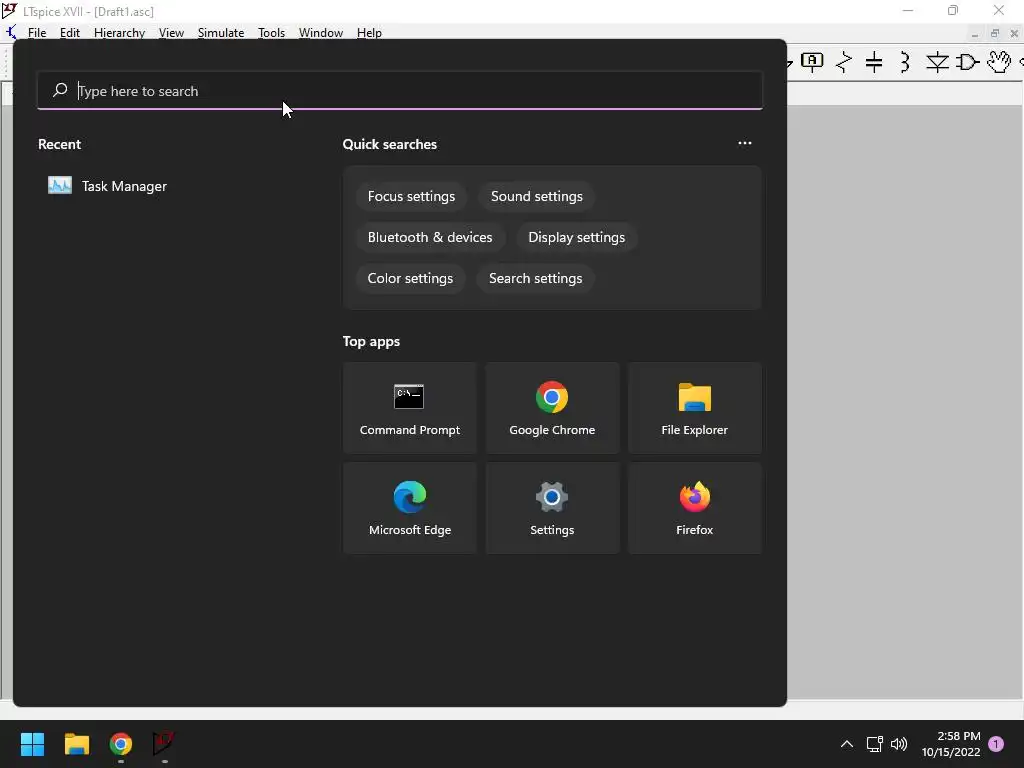The image size is (1024, 768).
Task: Click the Quick searches heading
Action: (390, 144)
